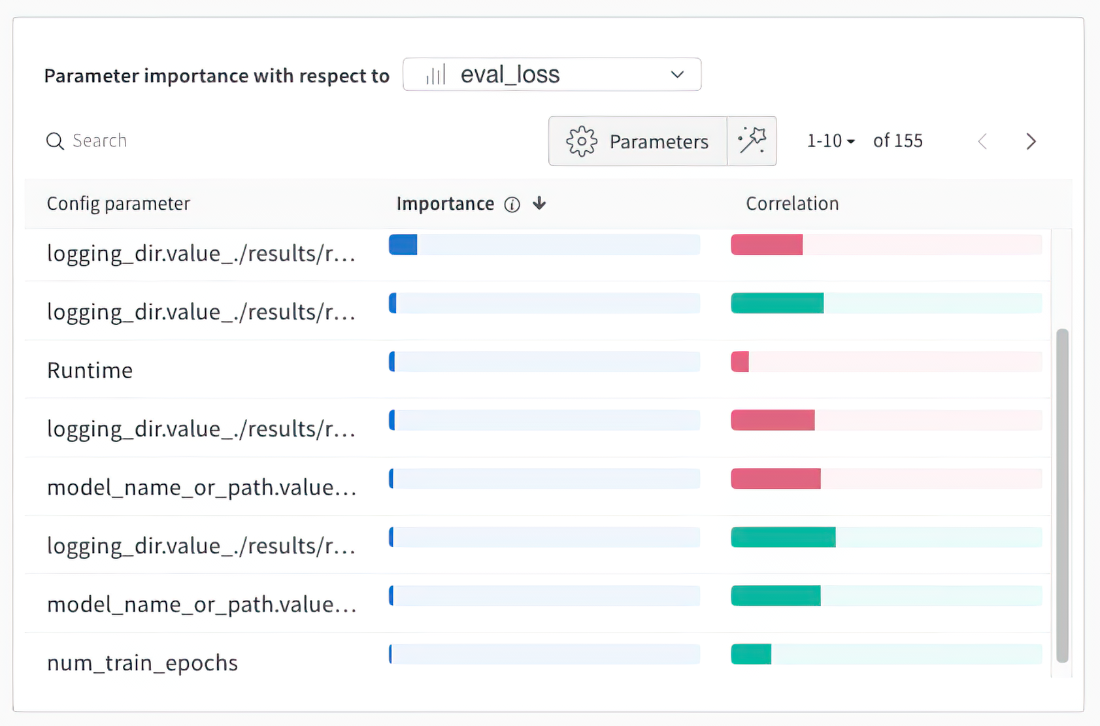
Task: Click Runtime's red correlation bar
Action: (739, 362)
